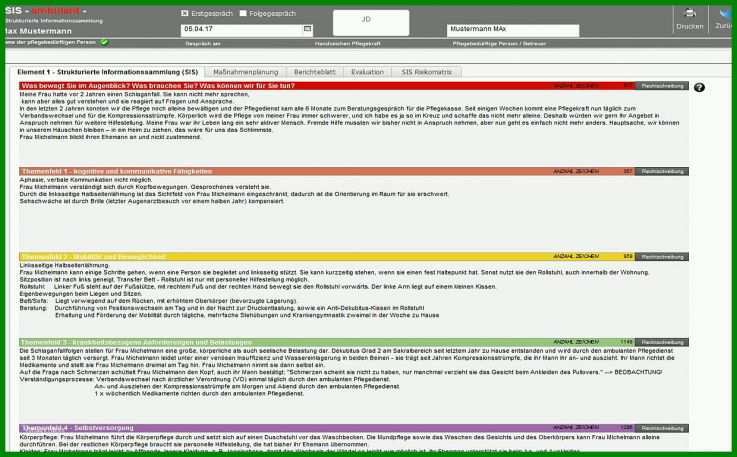Click green checkmark next to pflegebedürftigen Person
This screenshot has width=737, height=457.
click(x=104, y=42)
